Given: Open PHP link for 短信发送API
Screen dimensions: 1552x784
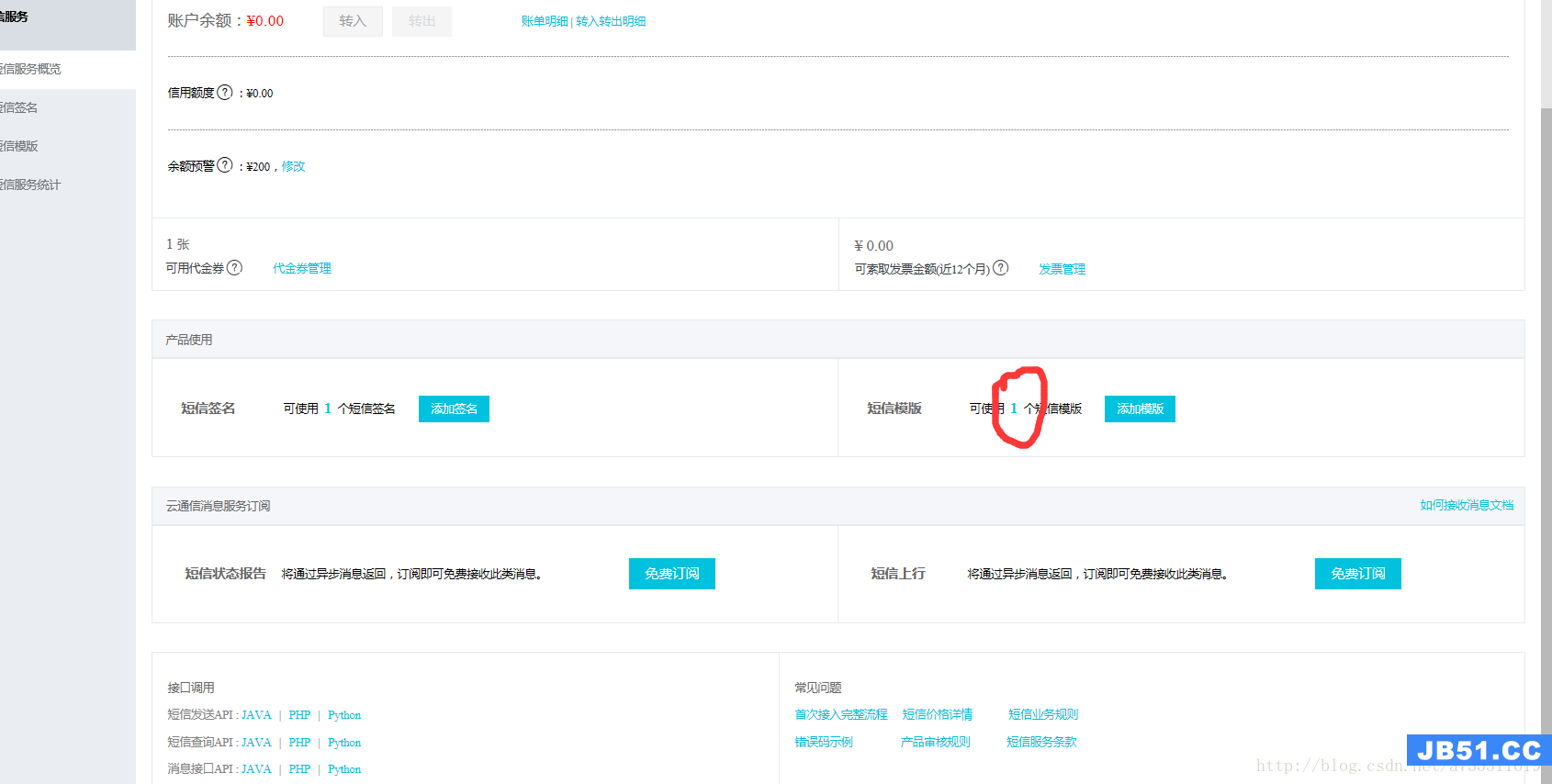Looking at the screenshot, I should click(299, 715).
